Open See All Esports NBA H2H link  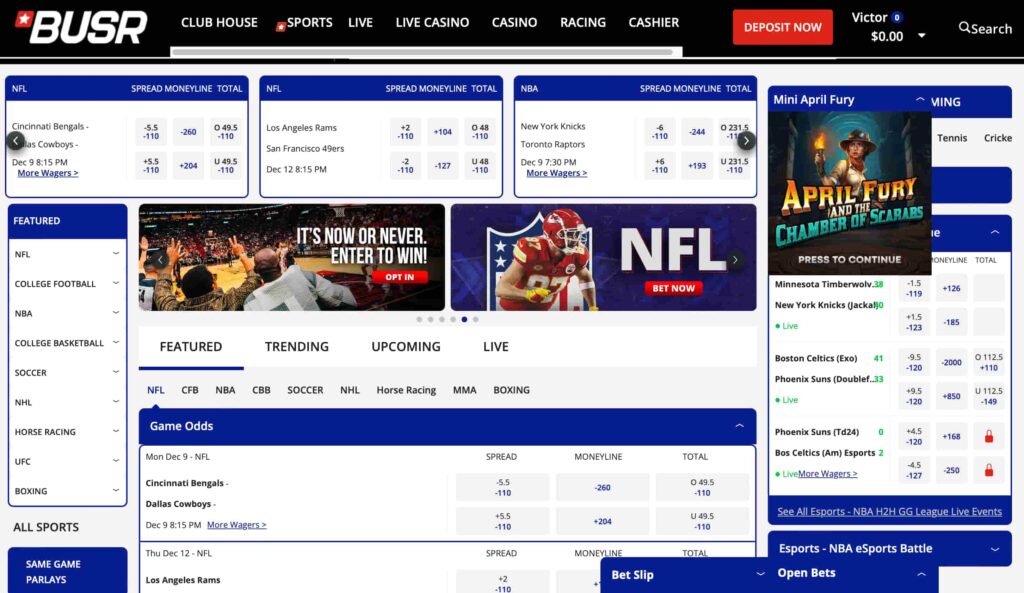click(889, 511)
